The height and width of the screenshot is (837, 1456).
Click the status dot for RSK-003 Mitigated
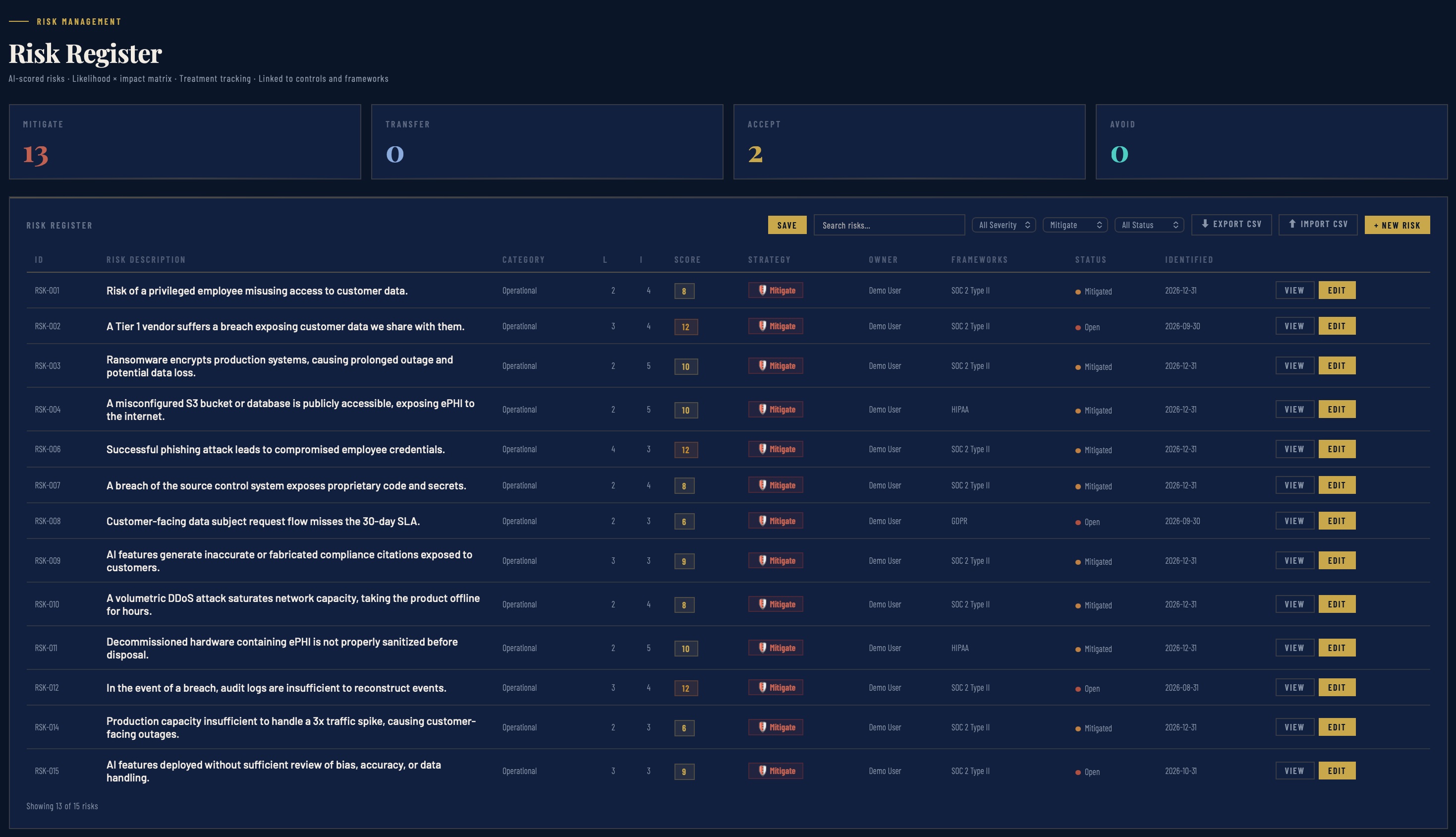pos(1078,367)
